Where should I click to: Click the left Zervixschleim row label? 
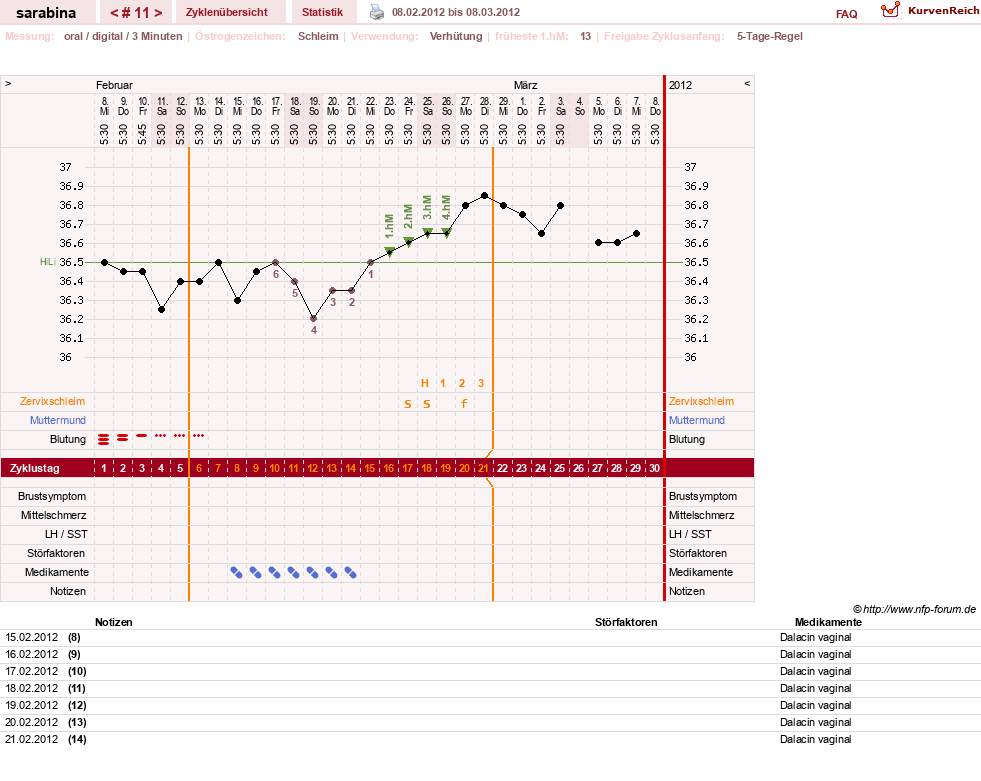pos(53,401)
